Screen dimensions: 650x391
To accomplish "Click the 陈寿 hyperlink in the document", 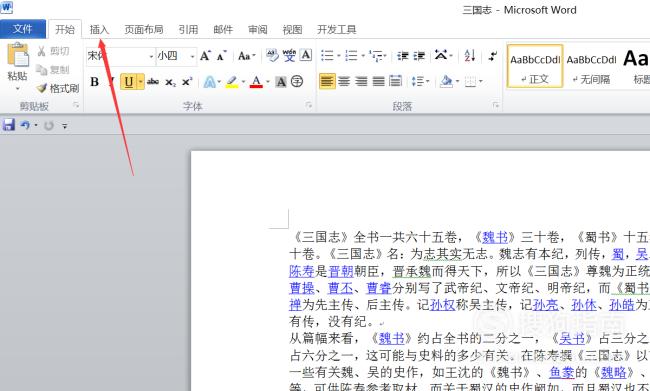I will [302, 271].
